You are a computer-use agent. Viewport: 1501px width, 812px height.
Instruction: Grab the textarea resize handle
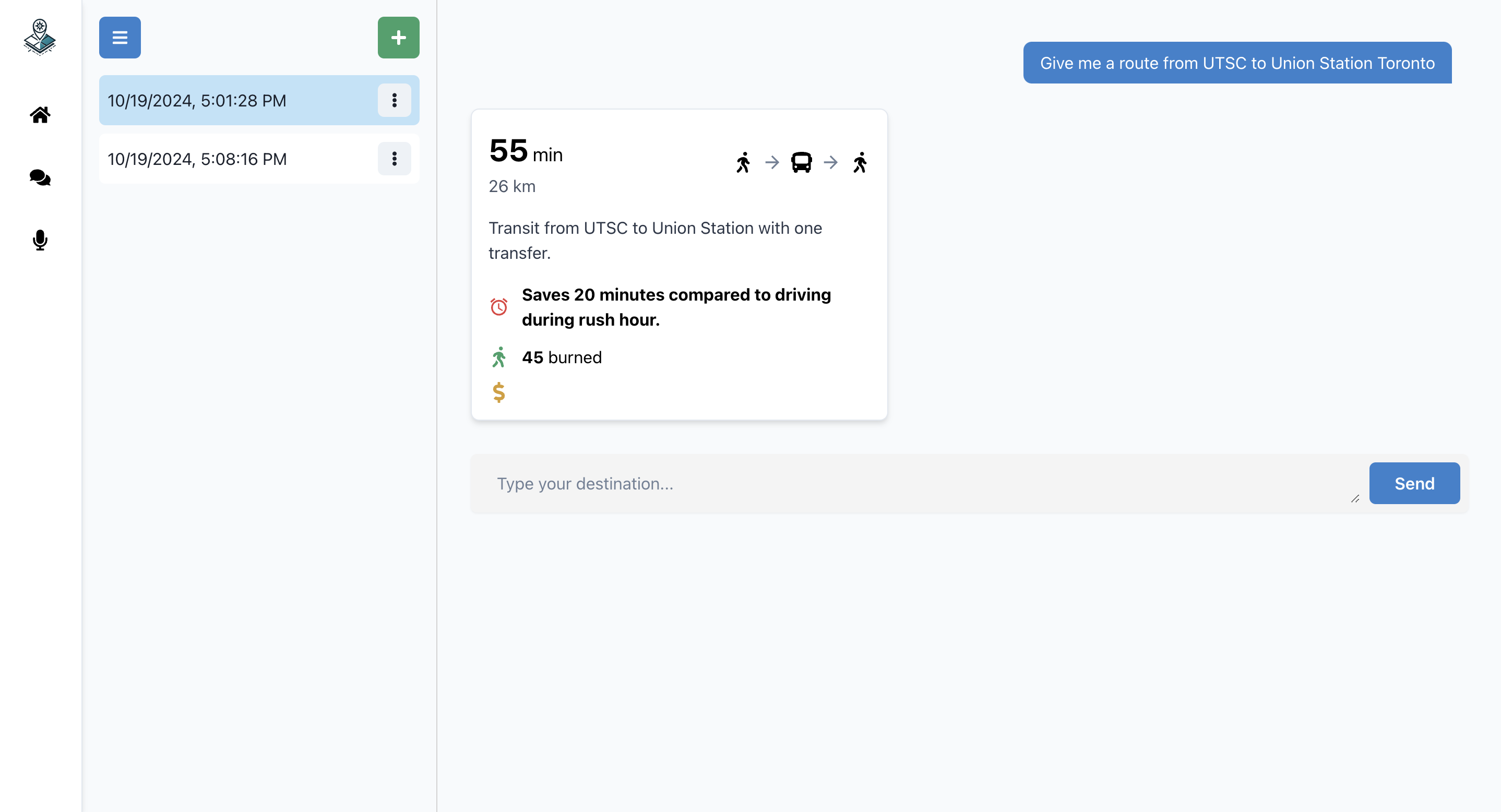[x=1355, y=498]
